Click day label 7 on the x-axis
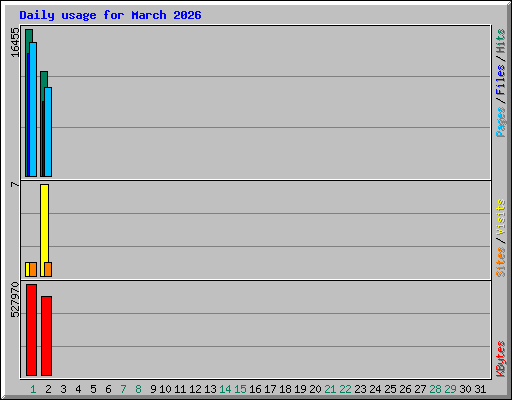Screen dimensions: 512x400 pyautogui.click(x=123, y=389)
